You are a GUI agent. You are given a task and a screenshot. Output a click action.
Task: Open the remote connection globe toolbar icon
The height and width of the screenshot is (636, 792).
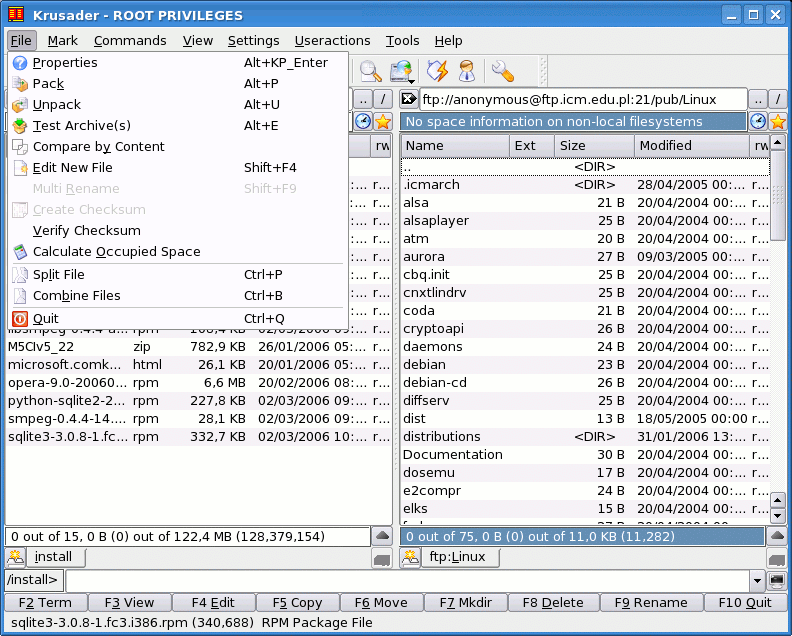click(x=402, y=71)
